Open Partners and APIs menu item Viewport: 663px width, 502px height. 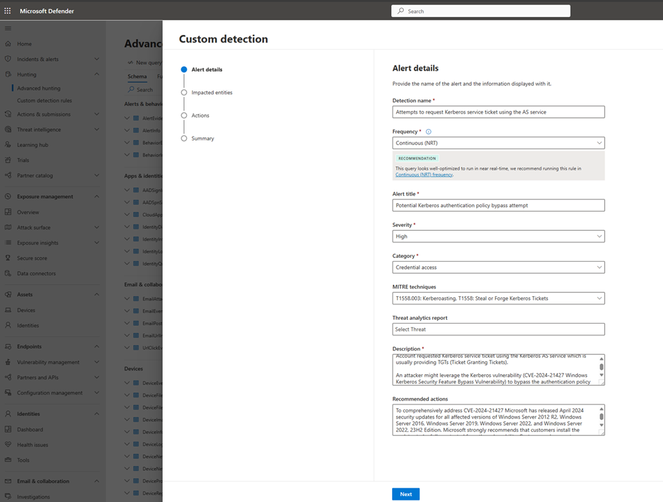click(38, 377)
